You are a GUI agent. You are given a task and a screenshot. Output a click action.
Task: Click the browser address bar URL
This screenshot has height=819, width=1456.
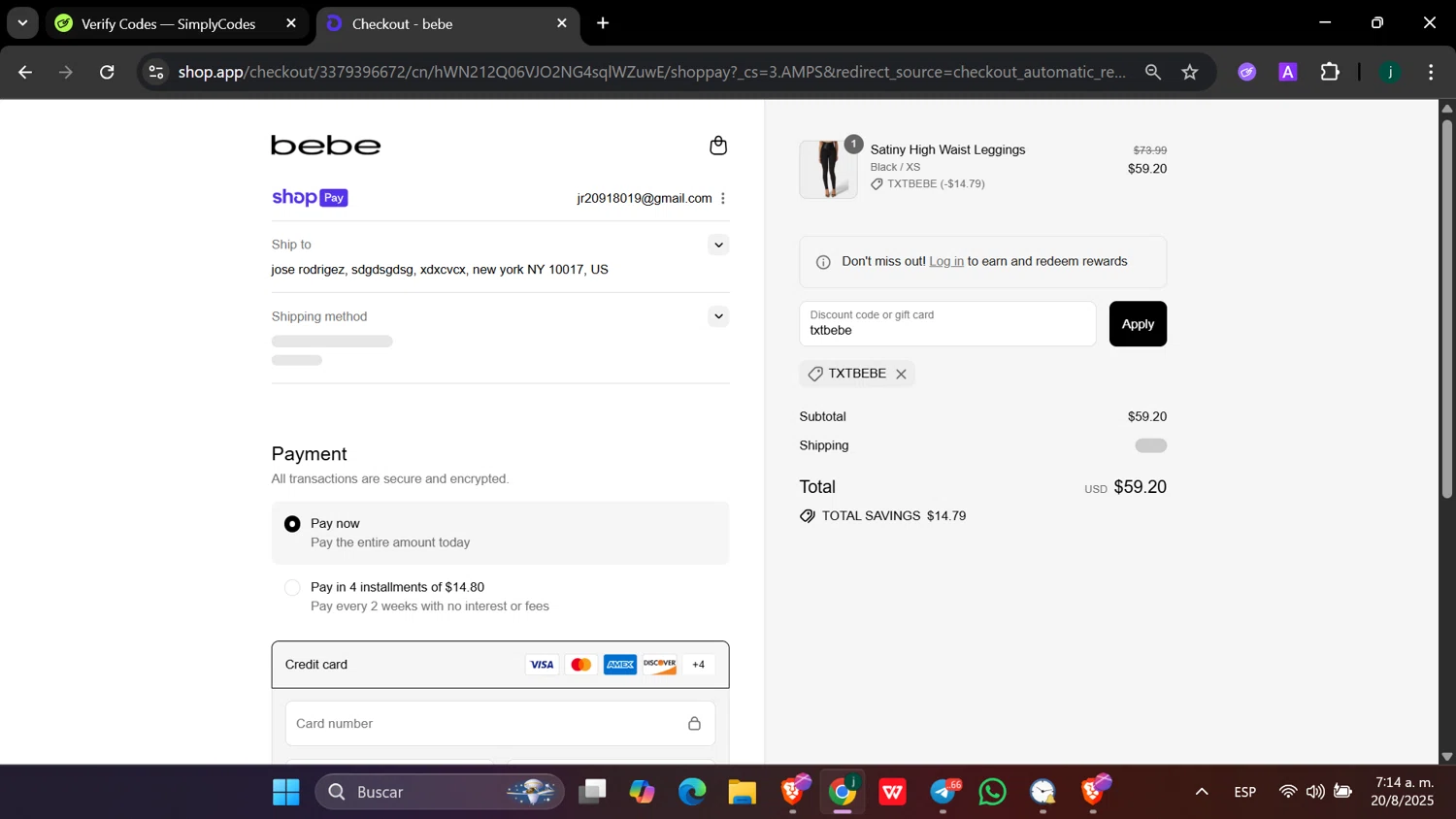tap(652, 72)
